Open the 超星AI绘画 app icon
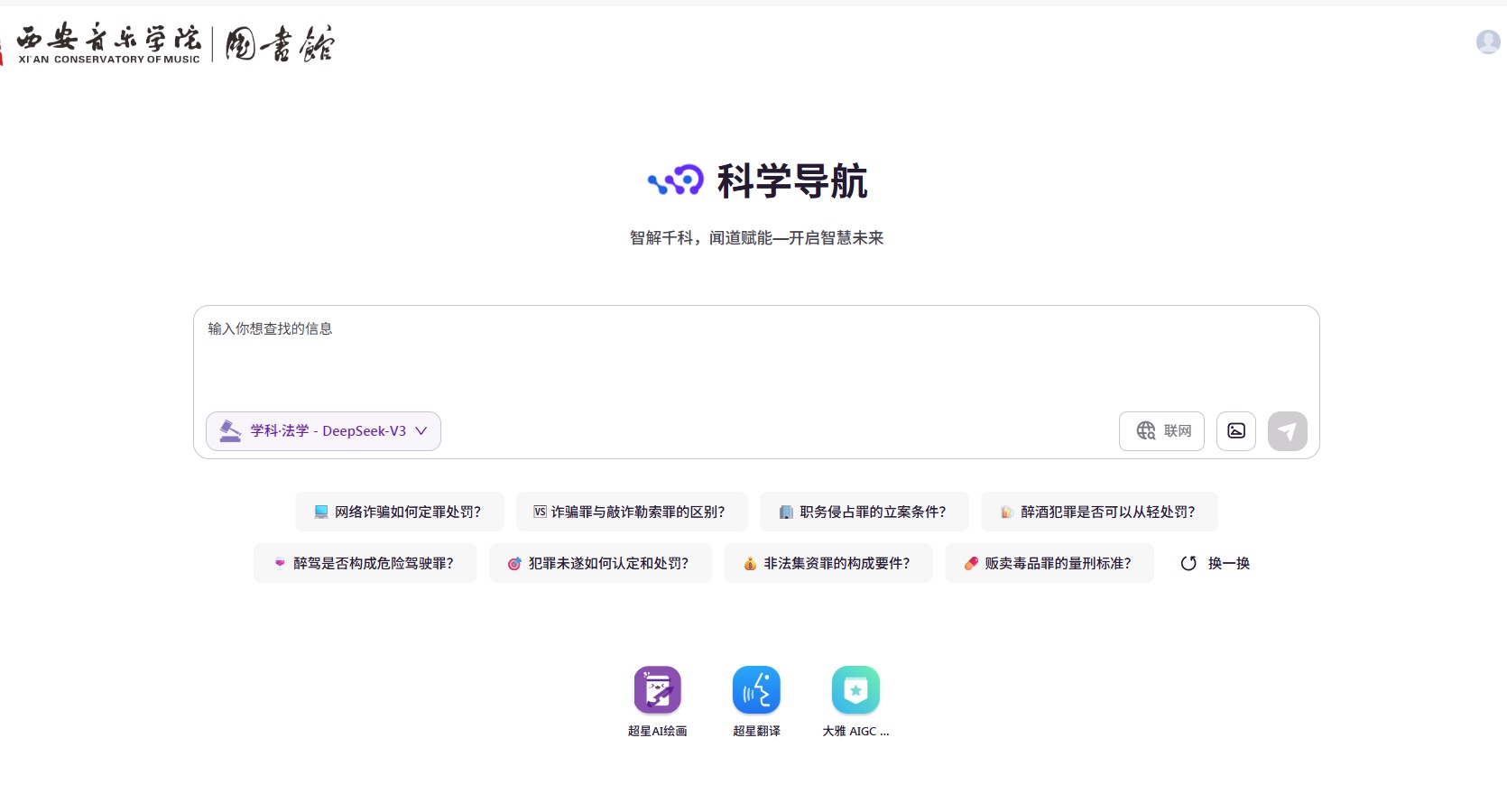 [657, 690]
